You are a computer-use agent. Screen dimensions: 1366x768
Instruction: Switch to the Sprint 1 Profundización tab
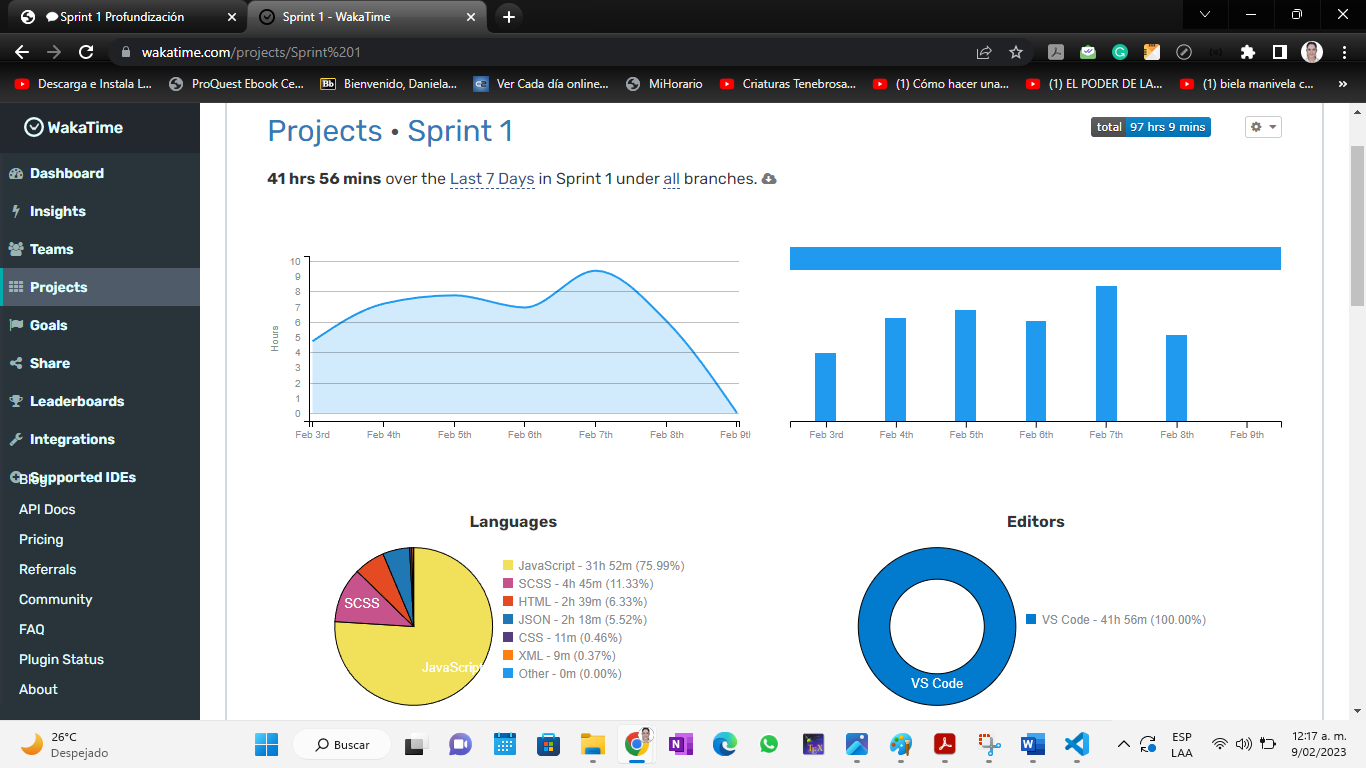click(x=120, y=16)
